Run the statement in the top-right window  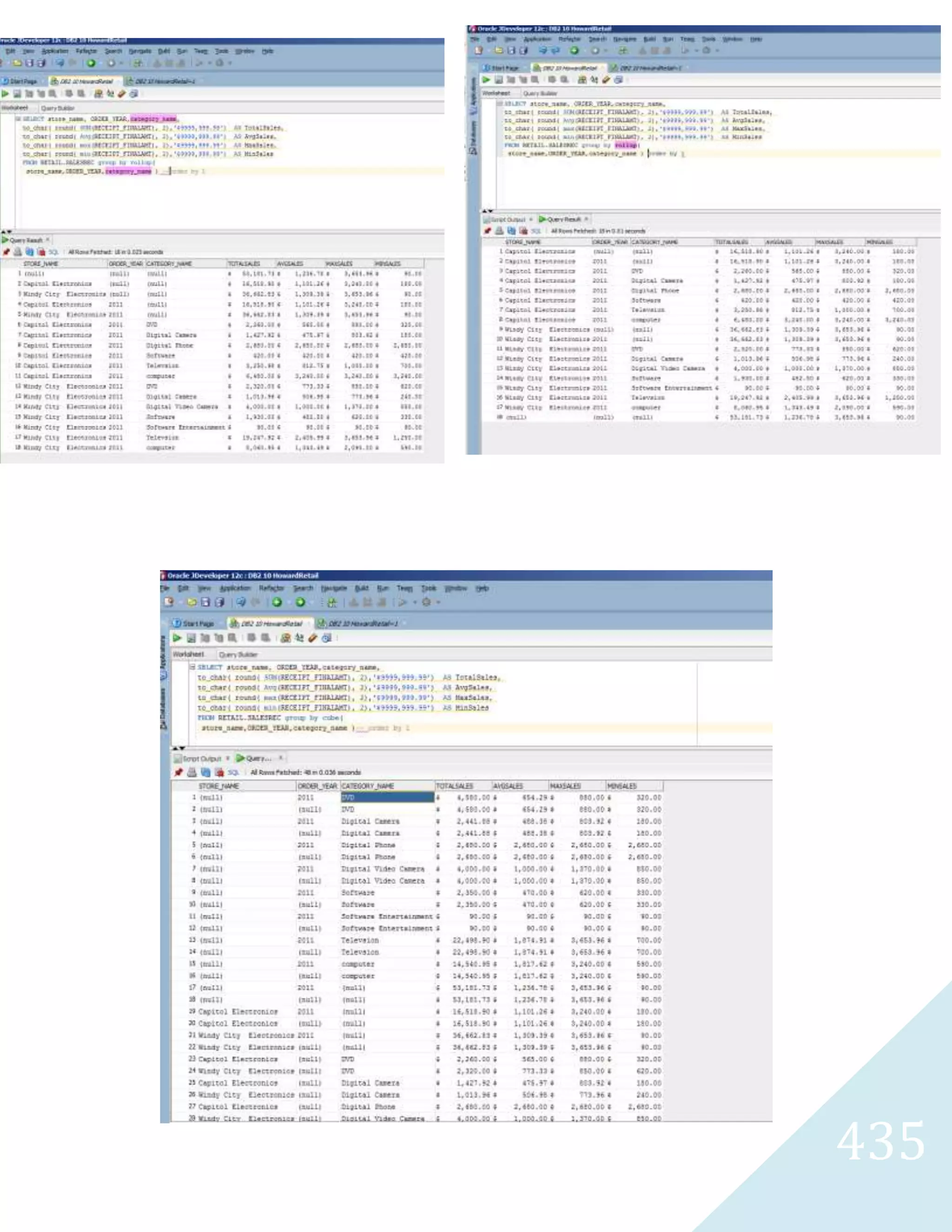(x=486, y=79)
